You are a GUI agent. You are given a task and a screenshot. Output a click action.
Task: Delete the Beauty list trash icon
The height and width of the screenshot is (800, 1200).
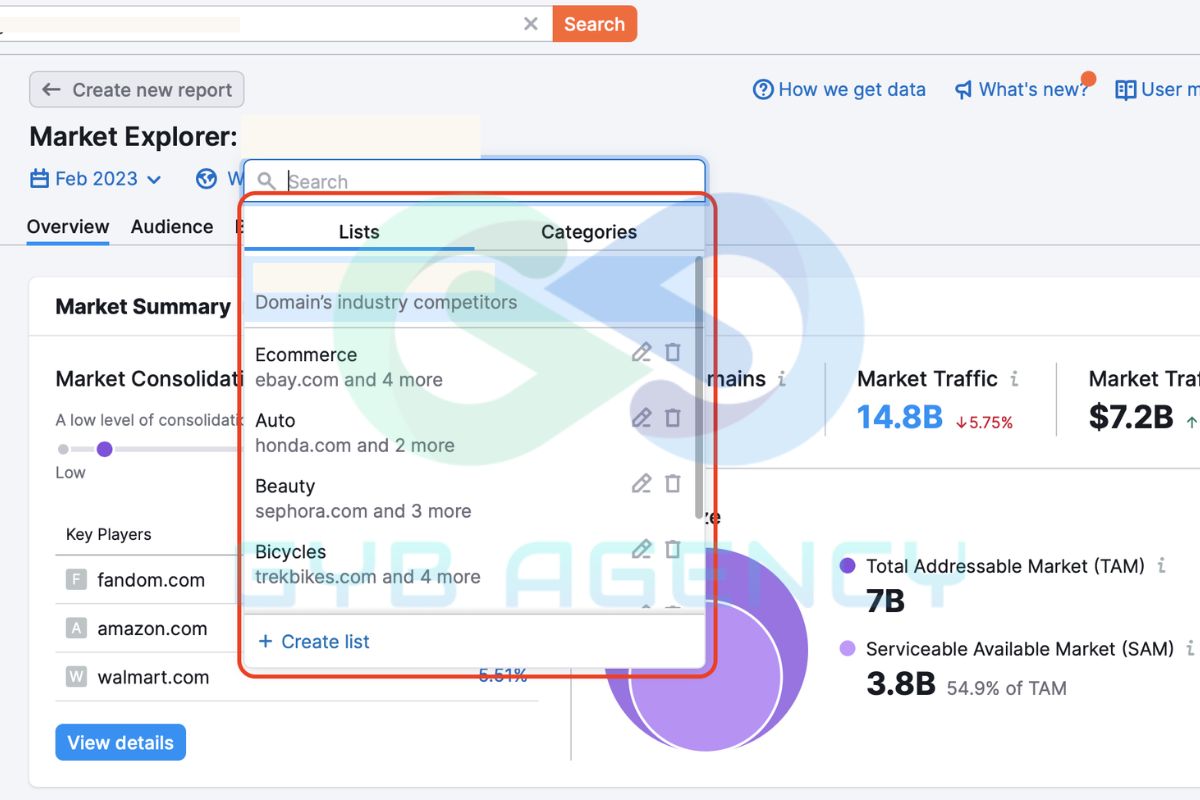click(673, 484)
